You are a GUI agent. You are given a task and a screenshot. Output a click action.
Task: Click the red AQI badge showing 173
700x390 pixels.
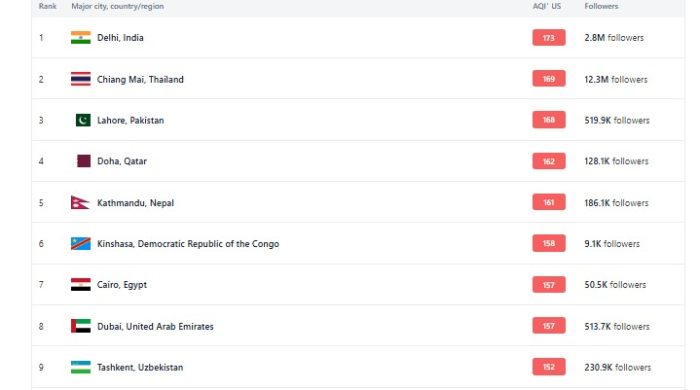click(549, 37)
